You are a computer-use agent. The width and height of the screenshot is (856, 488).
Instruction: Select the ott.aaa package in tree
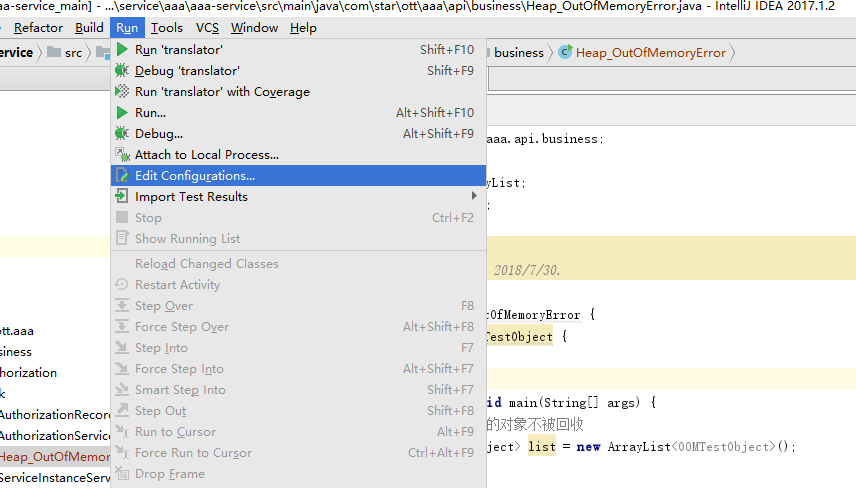click(17, 331)
